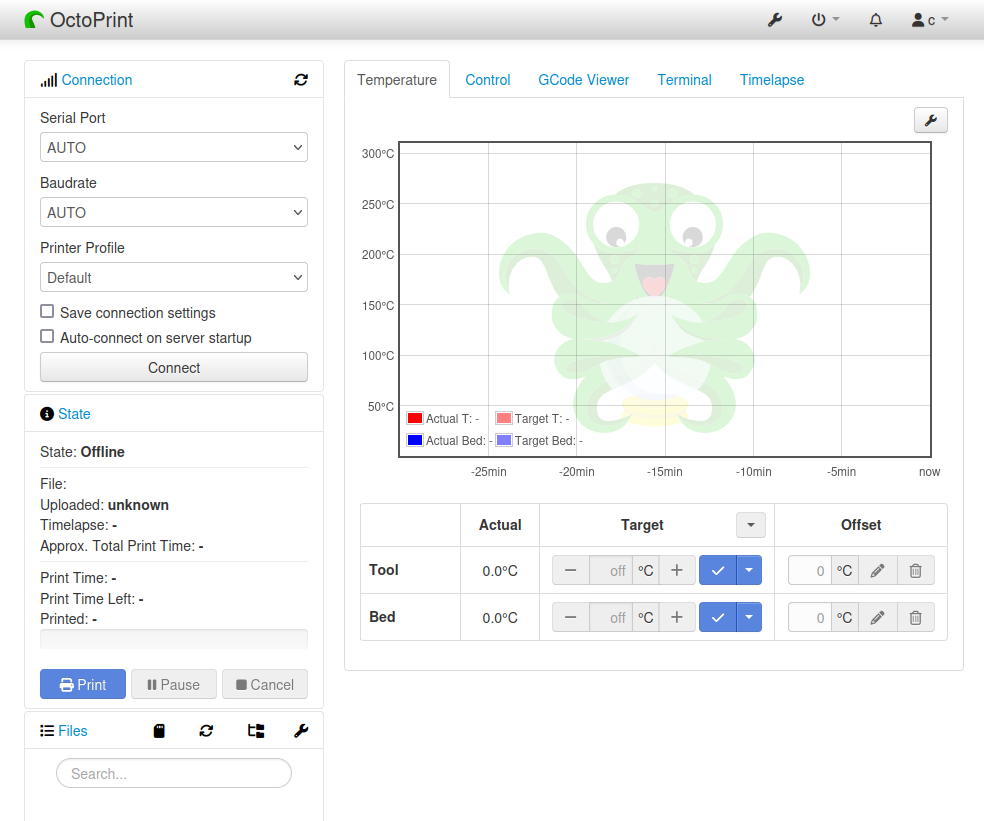Click the Print button
This screenshot has width=984, height=821.
coord(83,684)
